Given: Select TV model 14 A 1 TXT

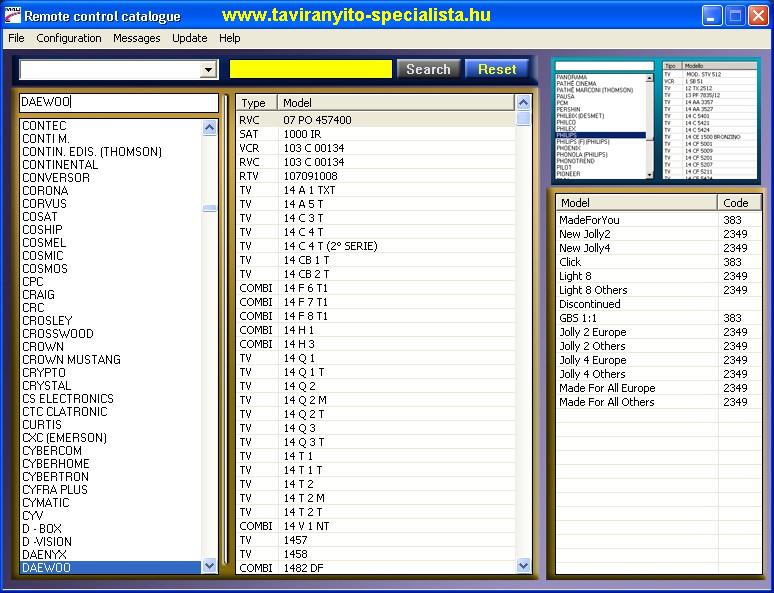Looking at the screenshot, I should 376,190.
